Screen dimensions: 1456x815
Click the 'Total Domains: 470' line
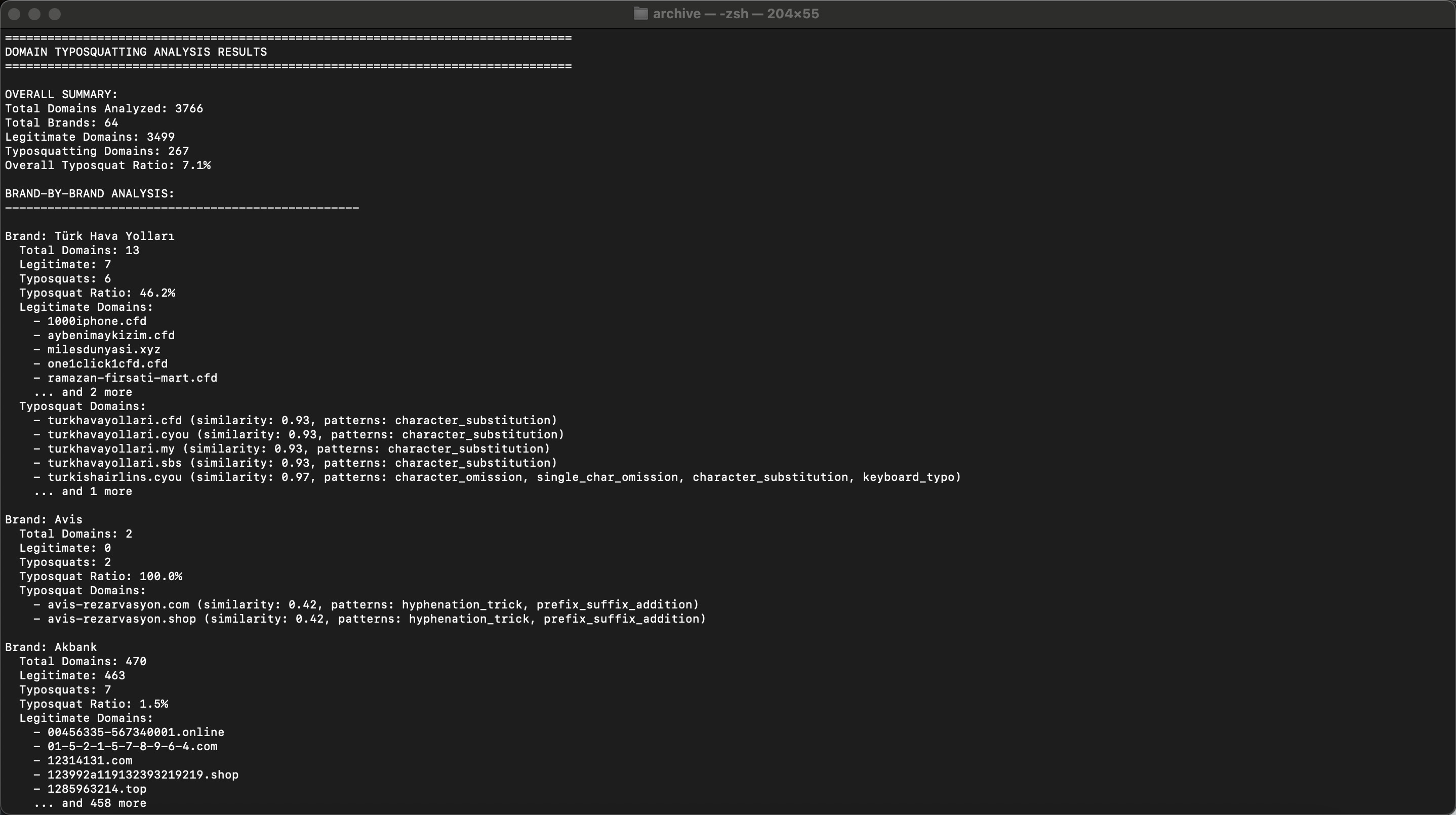point(83,661)
